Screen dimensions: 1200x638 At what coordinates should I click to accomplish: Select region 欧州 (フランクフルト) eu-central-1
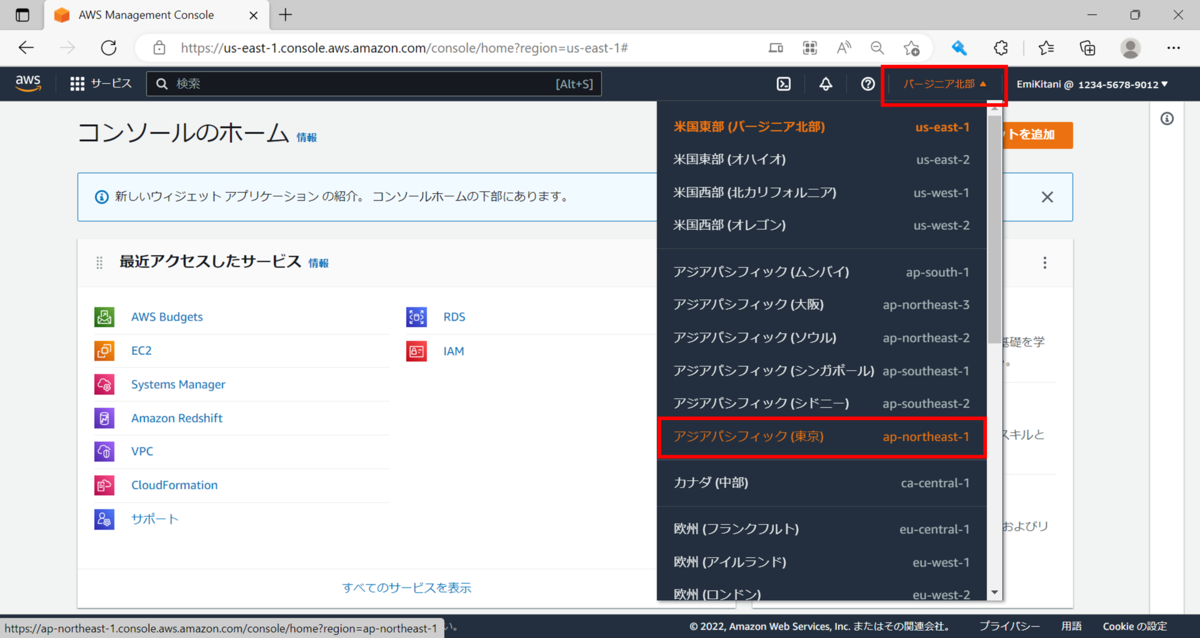click(822, 529)
